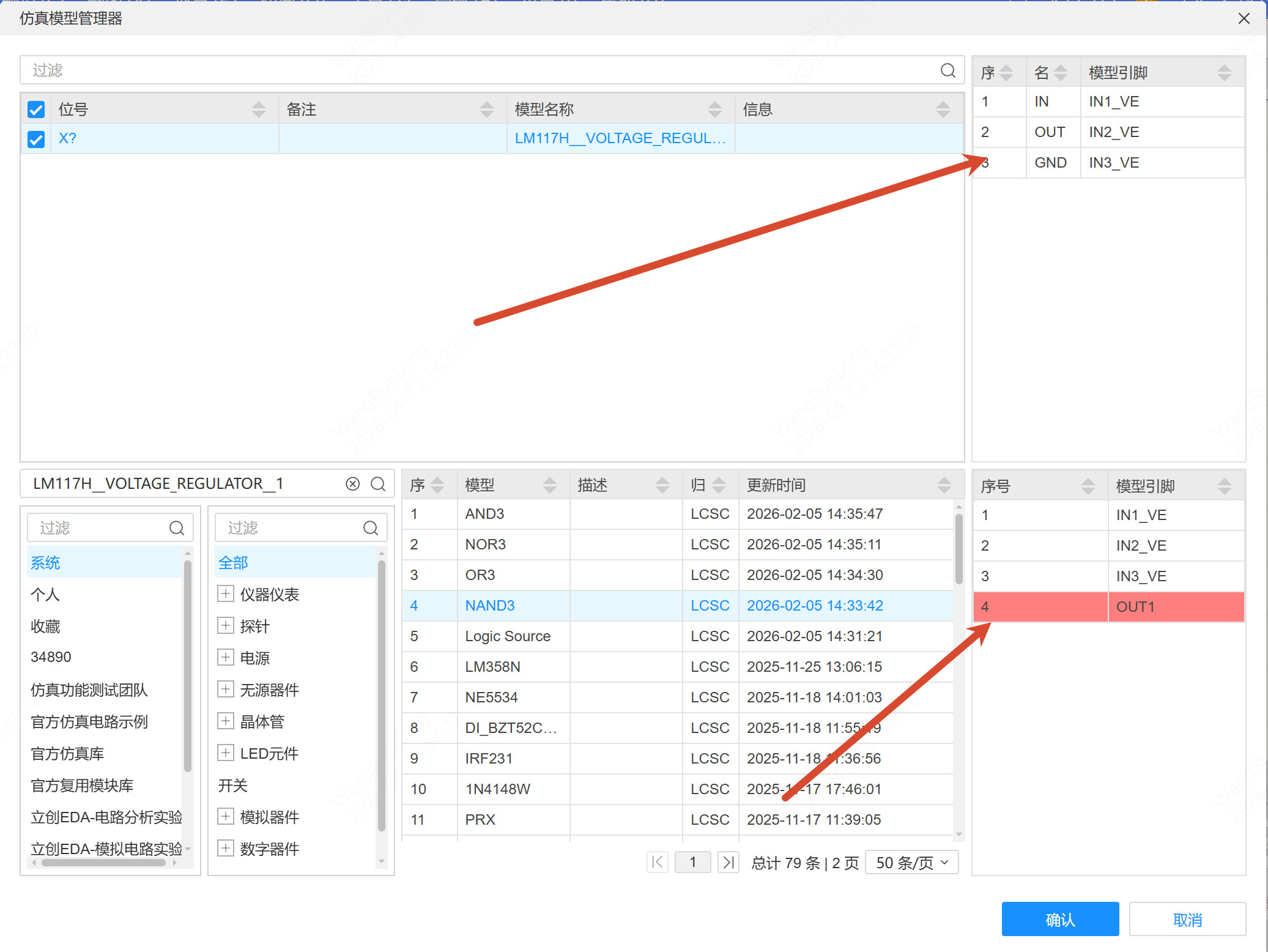This screenshot has width=1268, height=952.
Task: Click magnifier in category filter box
Action: click(370, 528)
